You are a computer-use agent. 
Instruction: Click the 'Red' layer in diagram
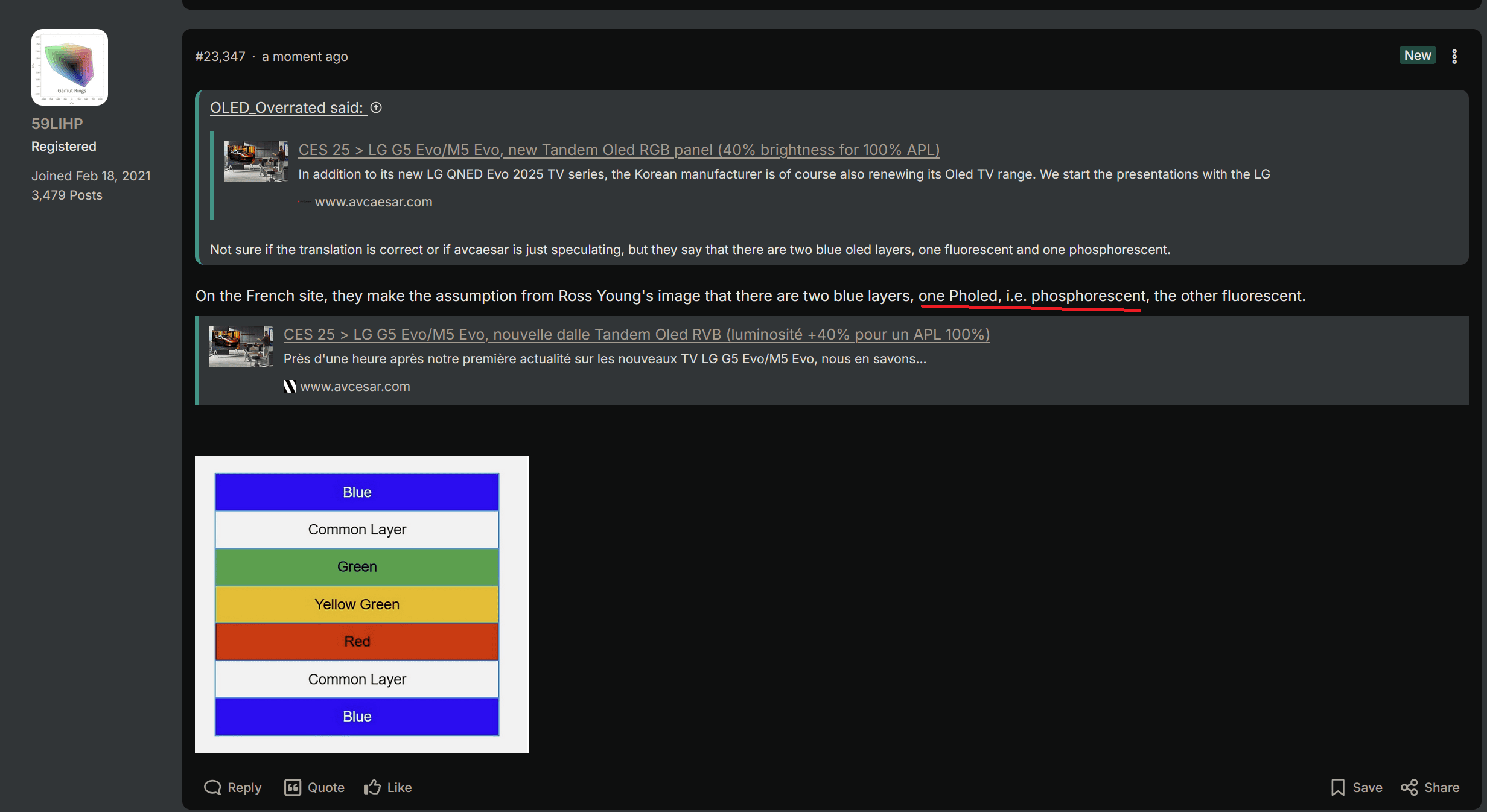(x=357, y=641)
